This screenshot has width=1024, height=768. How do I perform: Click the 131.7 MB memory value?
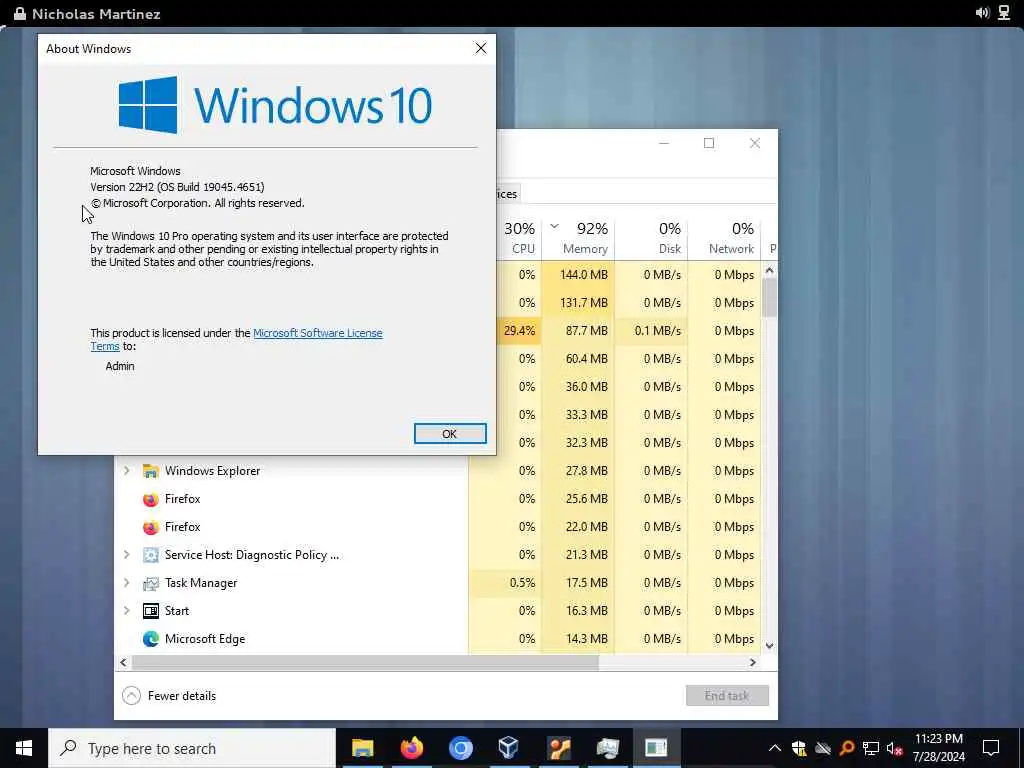coord(583,303)
